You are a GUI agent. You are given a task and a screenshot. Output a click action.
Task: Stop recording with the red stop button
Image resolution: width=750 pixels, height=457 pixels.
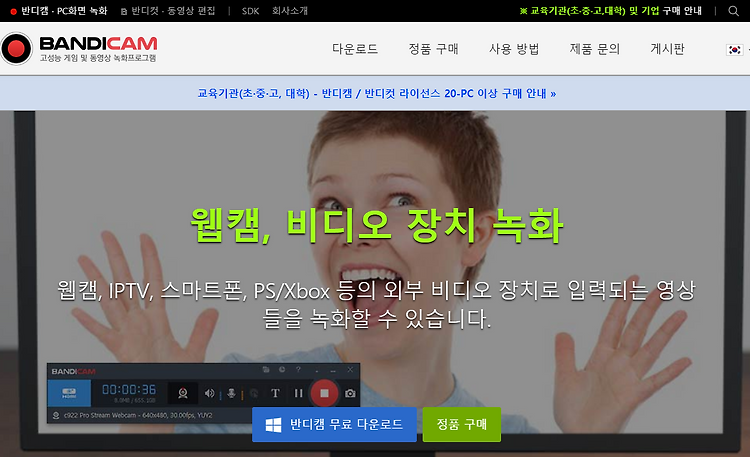pos(324,393)
